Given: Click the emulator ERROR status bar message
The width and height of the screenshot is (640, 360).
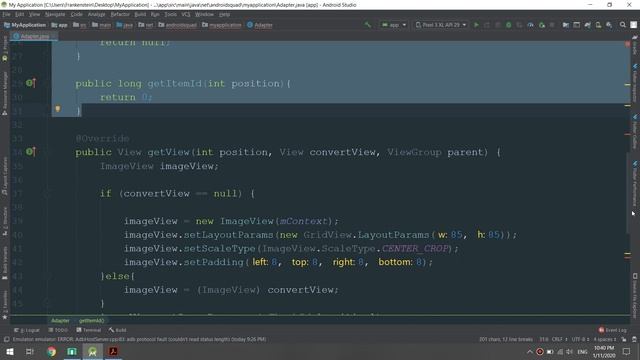Looking at the screenshot, I should [139, 339].
